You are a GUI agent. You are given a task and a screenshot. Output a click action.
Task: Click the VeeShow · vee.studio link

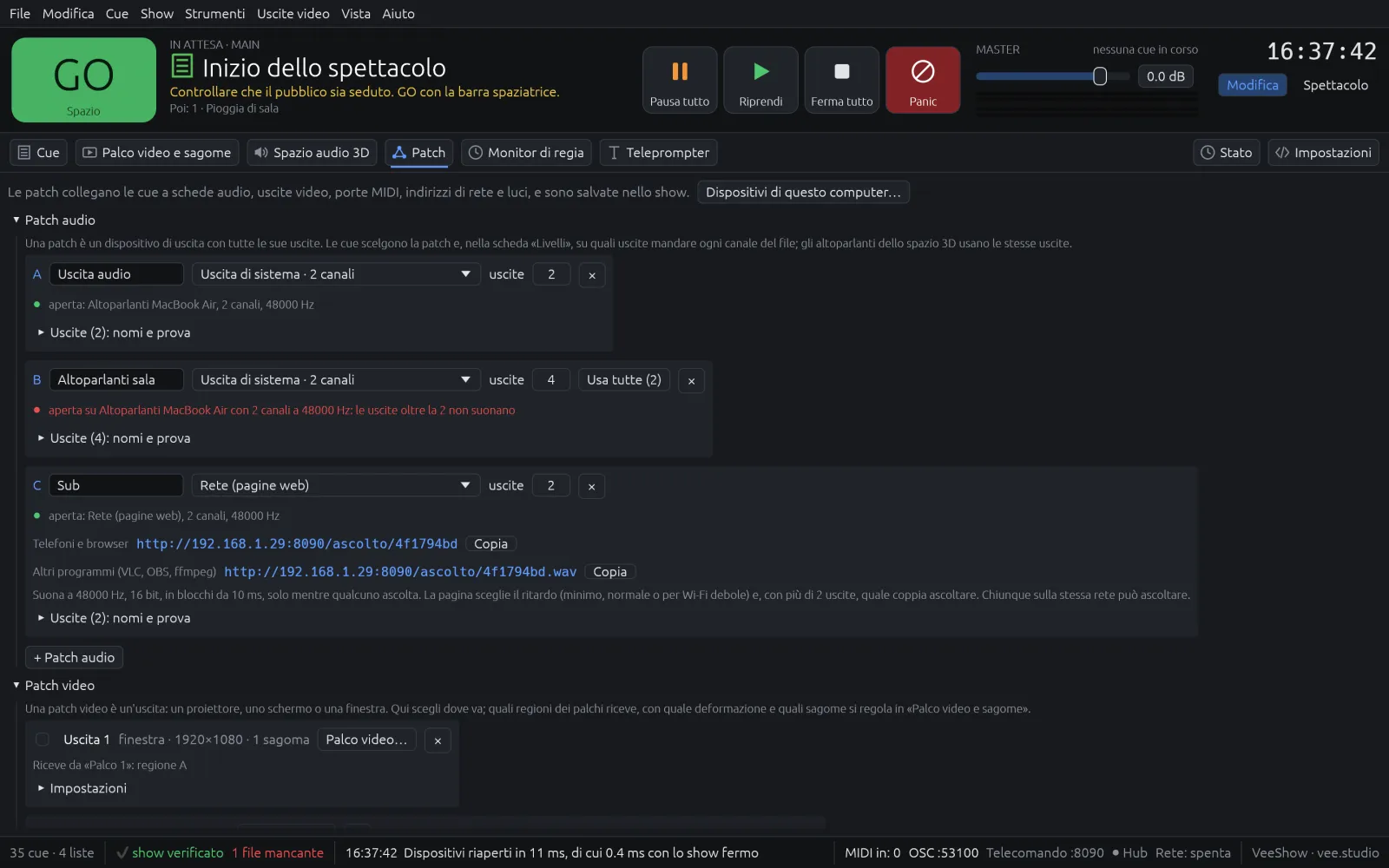coord(1315,853)
